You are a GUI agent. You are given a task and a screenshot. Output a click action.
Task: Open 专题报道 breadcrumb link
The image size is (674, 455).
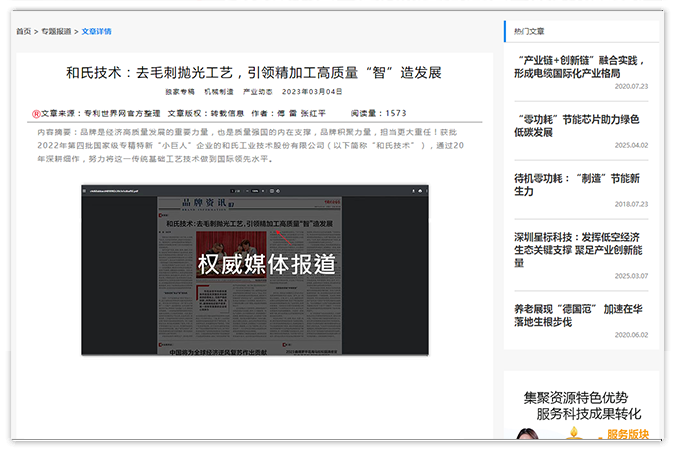56,31
